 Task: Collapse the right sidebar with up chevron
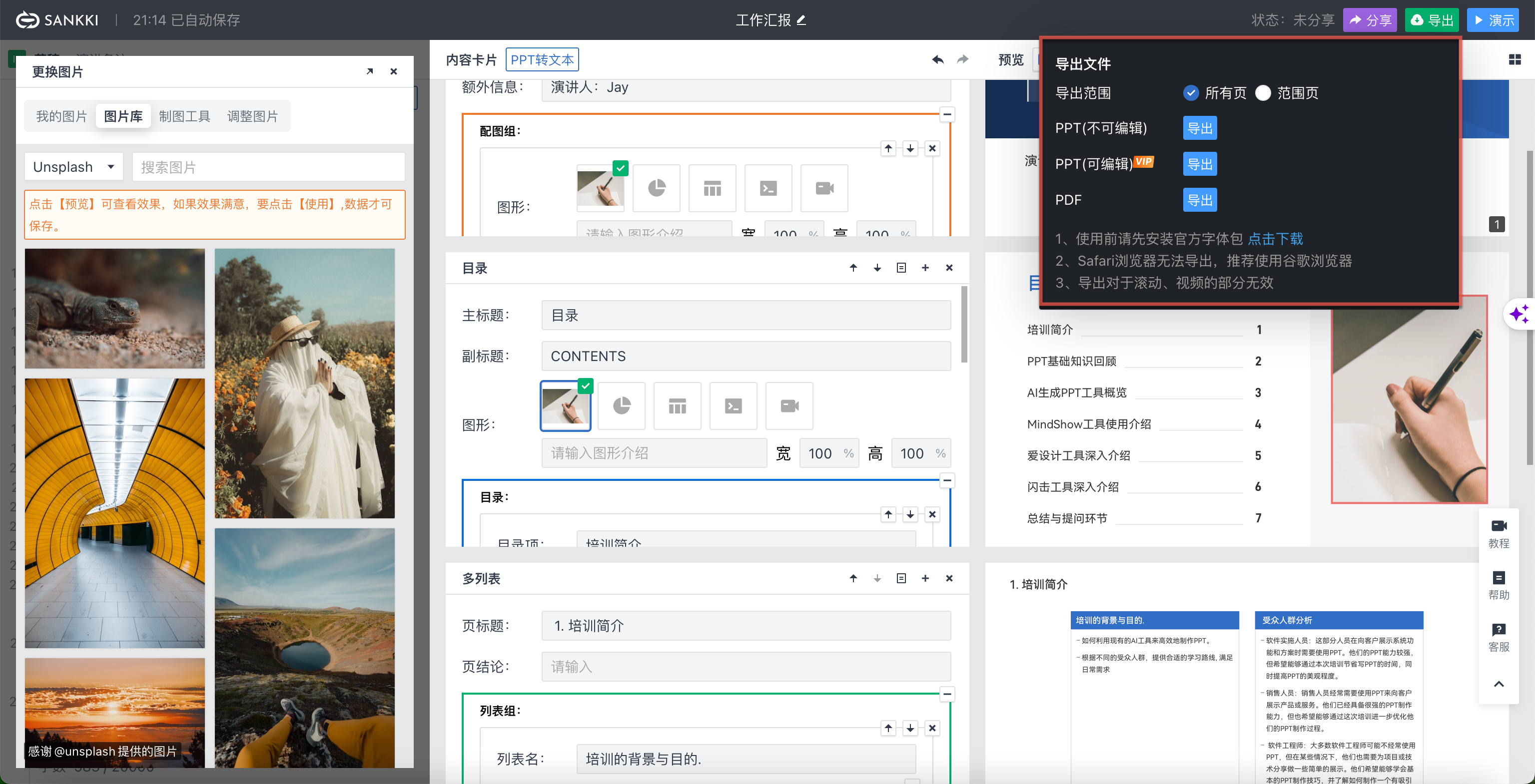[x=1499, y=684]
